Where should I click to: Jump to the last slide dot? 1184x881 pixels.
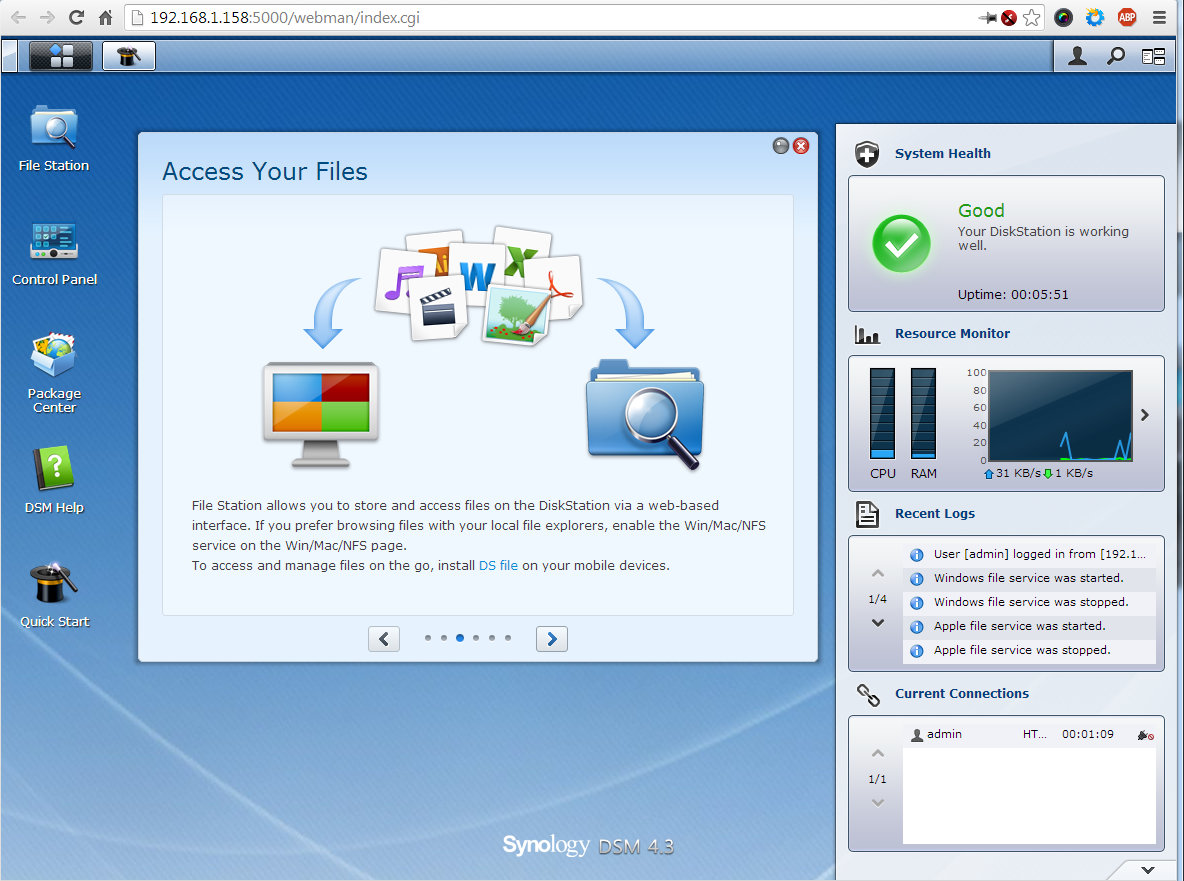(508, 637)
